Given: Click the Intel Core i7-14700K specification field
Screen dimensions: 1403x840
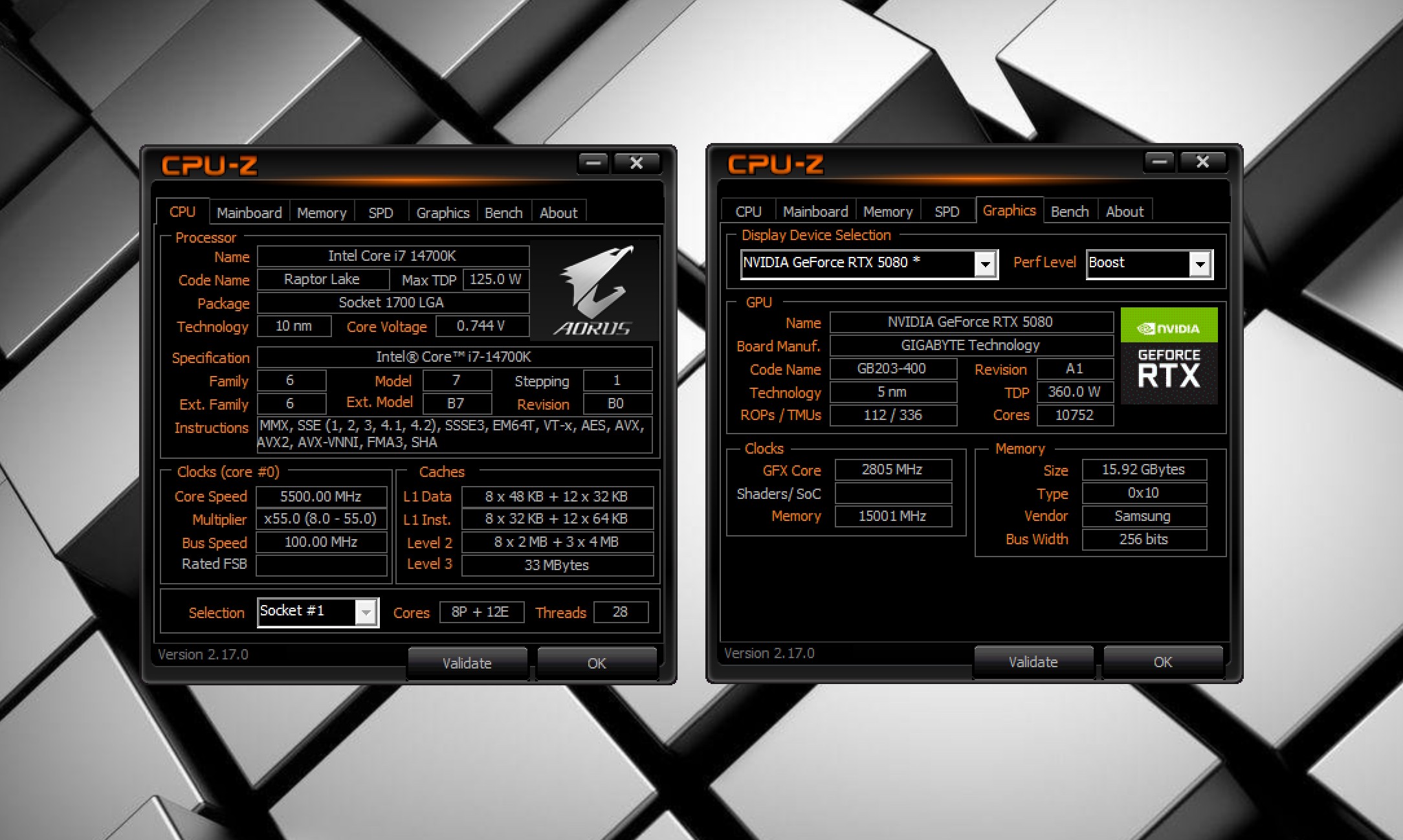Looking at the screenshot, I should pos(454,357).
